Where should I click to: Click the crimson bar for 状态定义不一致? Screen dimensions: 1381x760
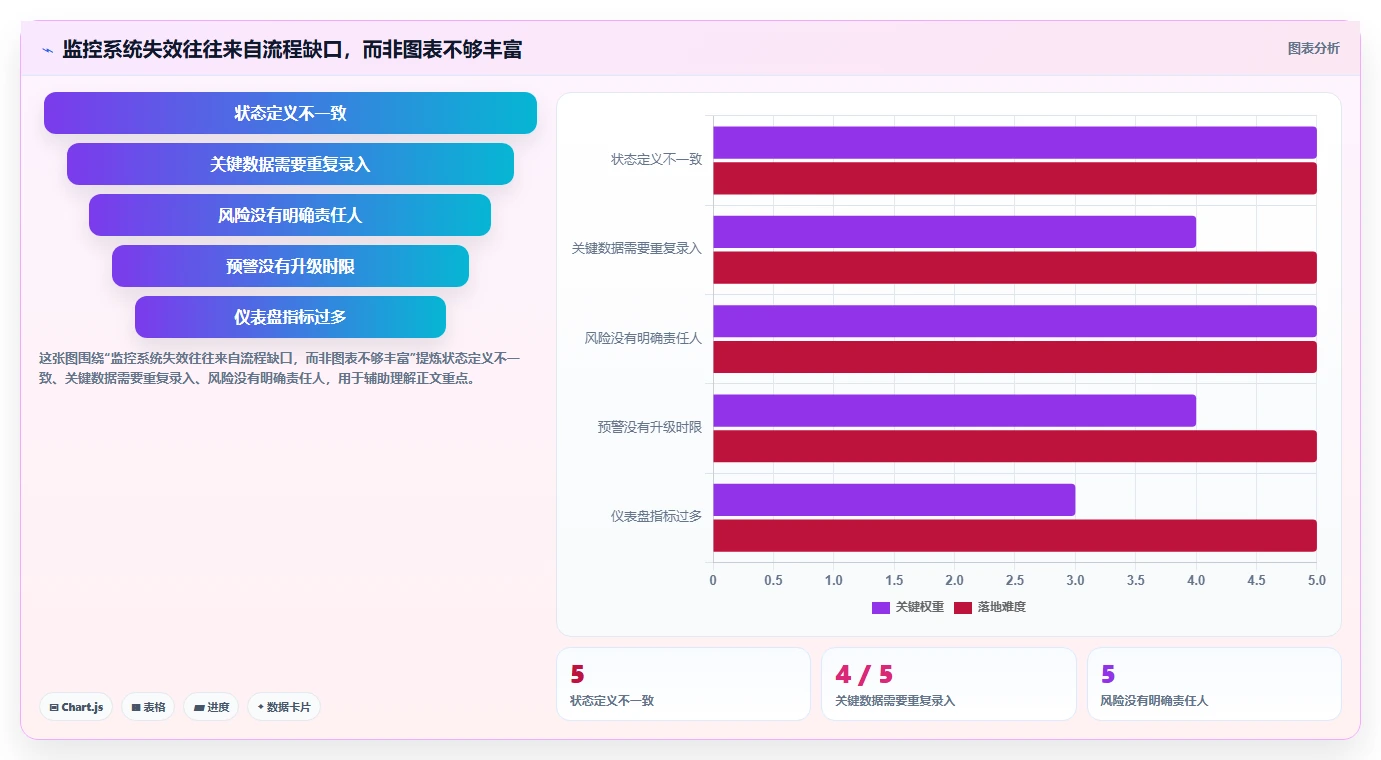[x=1015, y=178]
